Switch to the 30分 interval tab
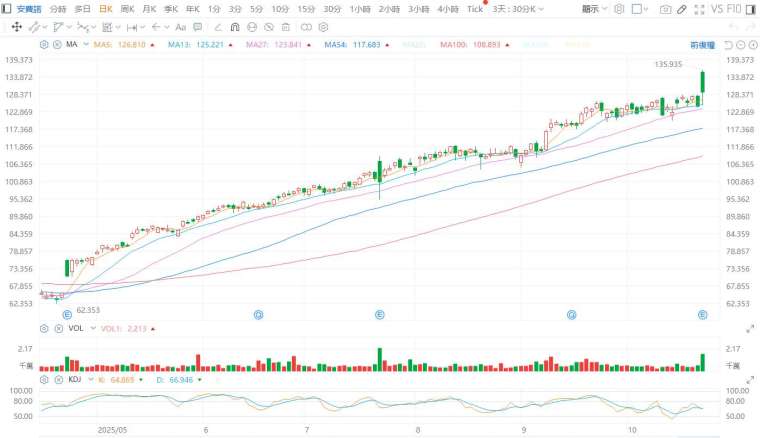760x438 pixels. (x=332, y=9)
